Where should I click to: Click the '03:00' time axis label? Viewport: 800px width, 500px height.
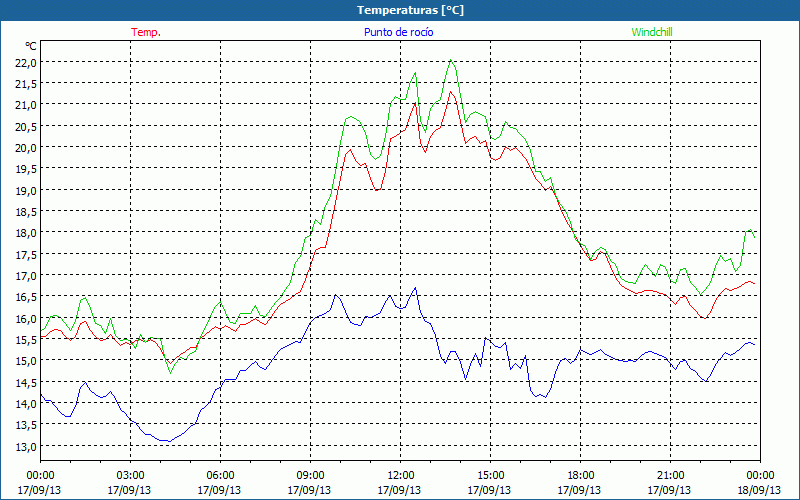pyautogui.click(x=130, y=476)
